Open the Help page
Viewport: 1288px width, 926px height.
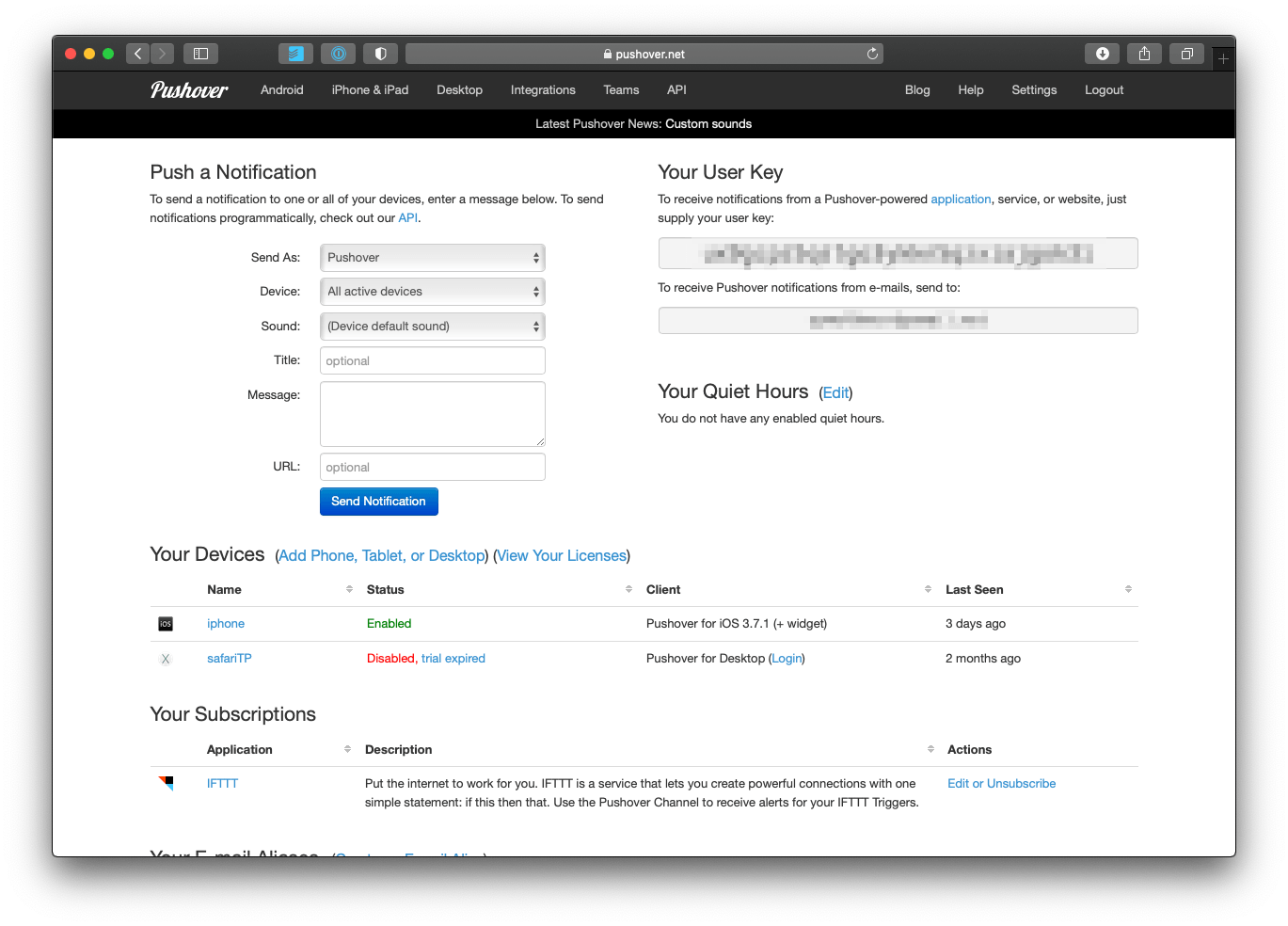tap(971, 90)
